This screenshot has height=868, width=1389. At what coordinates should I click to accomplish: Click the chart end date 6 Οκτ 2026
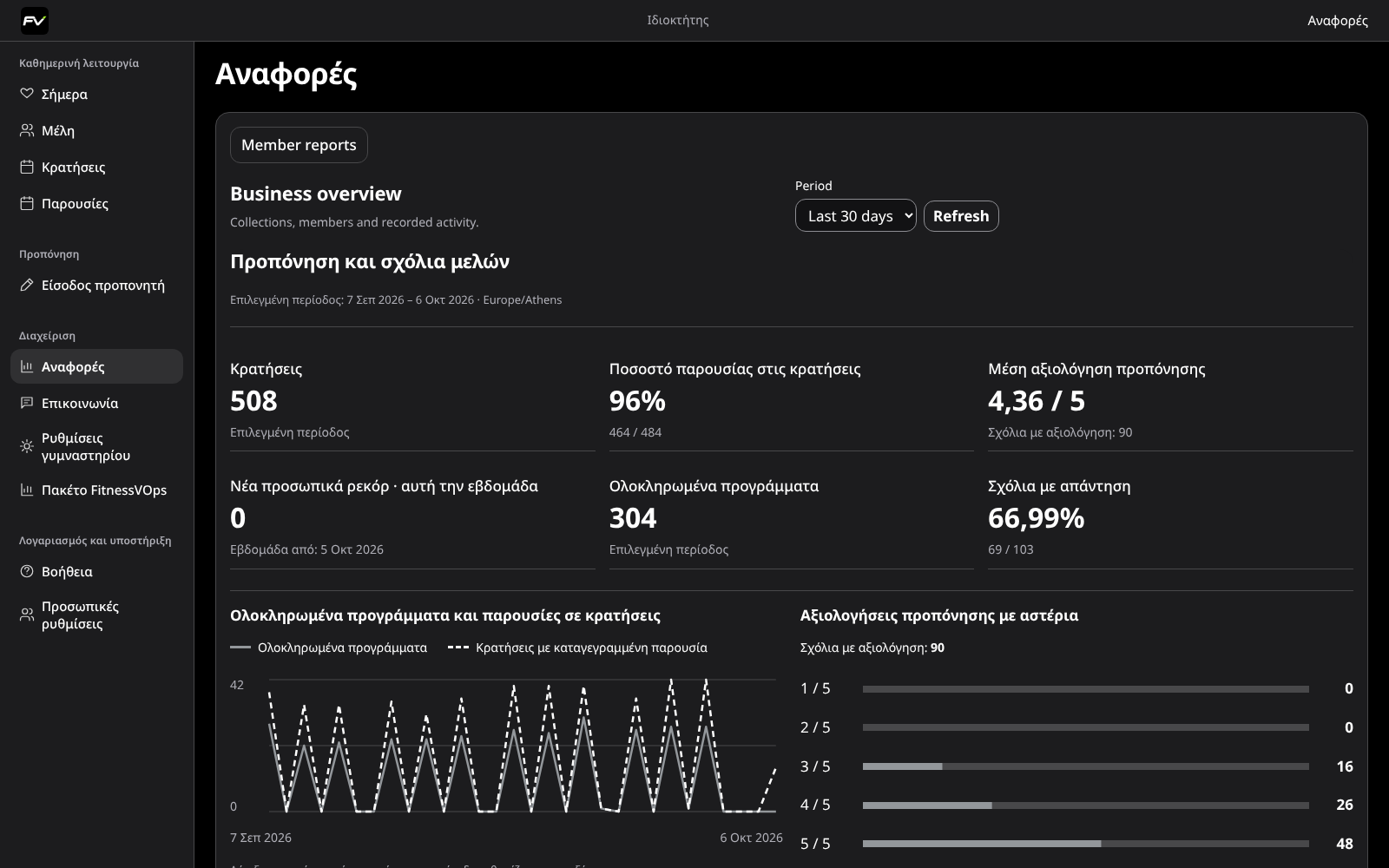click(751, 838)
